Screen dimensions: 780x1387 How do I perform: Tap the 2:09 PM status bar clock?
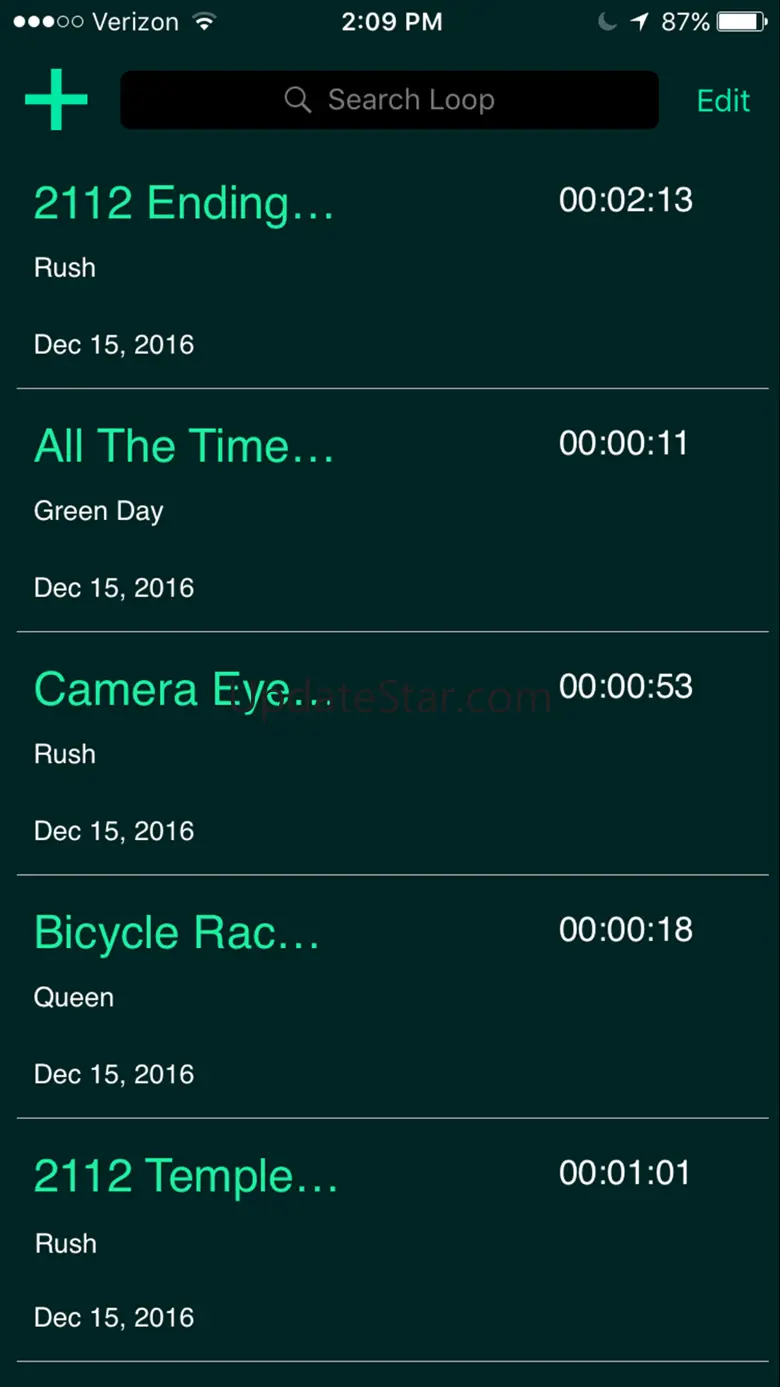[x=391, y=22]
